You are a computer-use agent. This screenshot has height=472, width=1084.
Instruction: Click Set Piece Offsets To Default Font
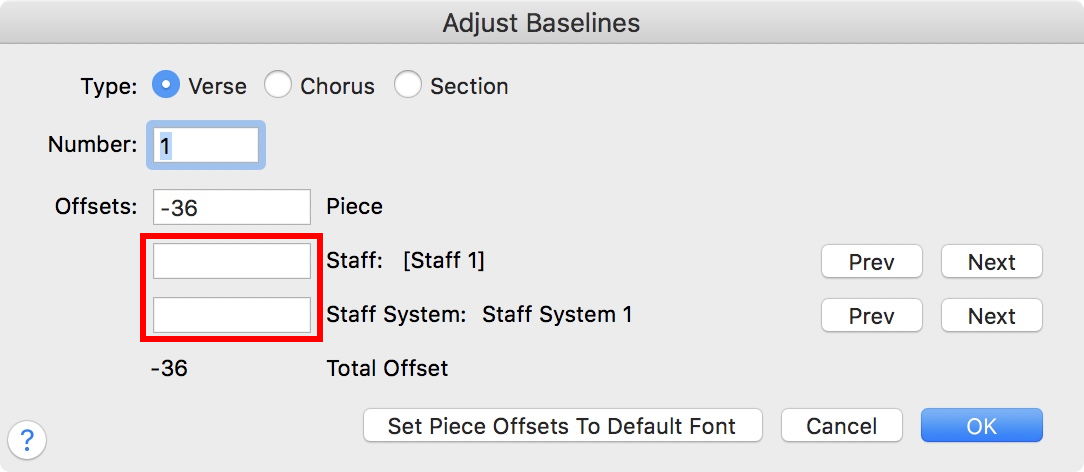(562, 426)
